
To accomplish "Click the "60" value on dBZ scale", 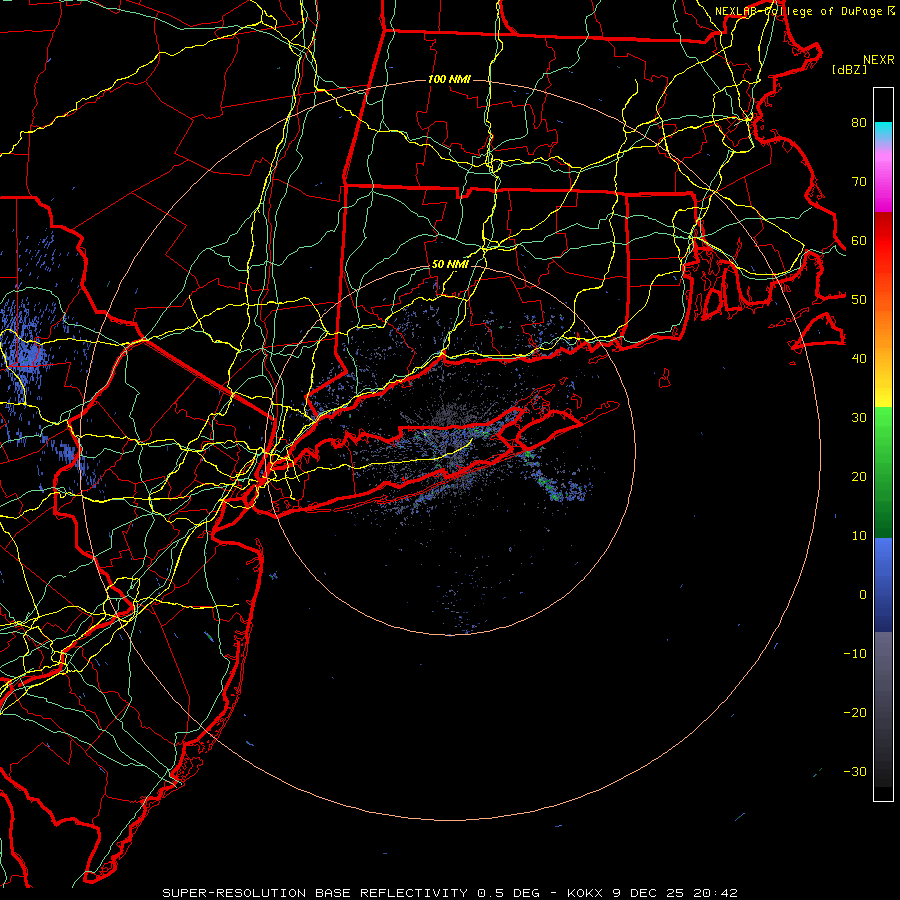I will [x=859, y=240].
